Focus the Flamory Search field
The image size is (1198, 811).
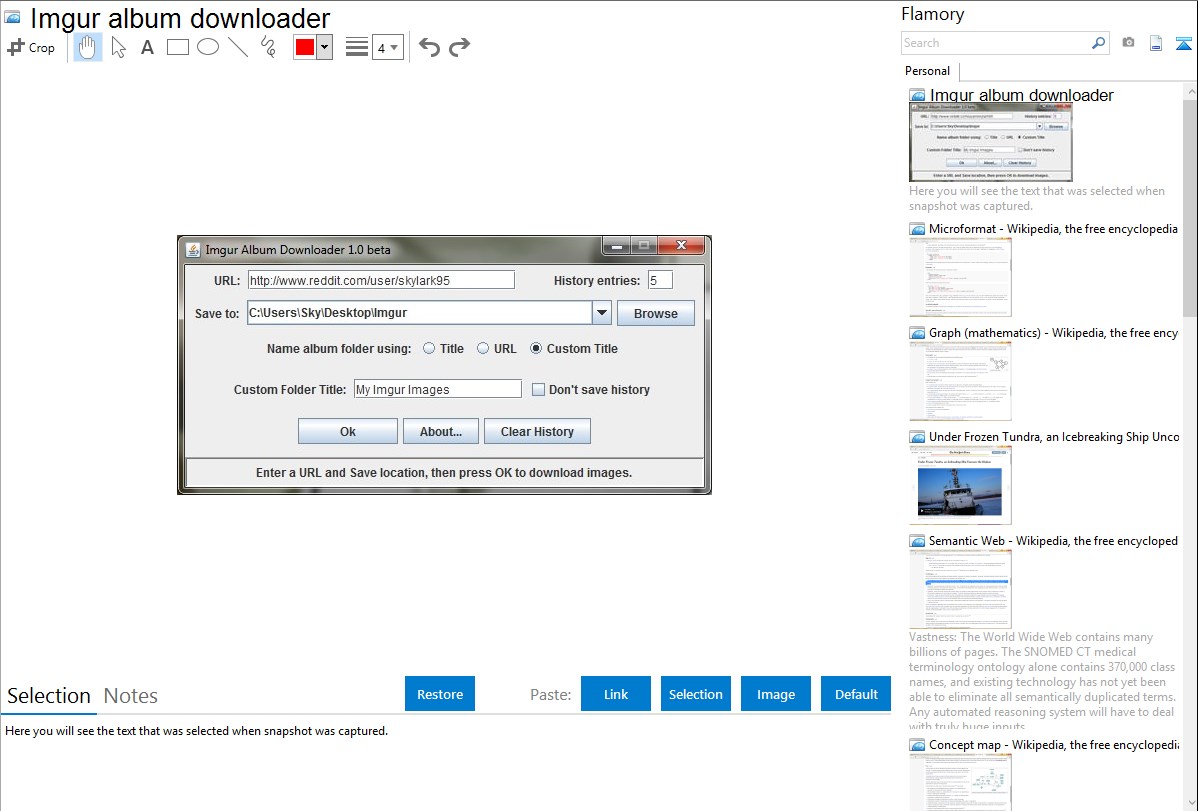[996, 43]
